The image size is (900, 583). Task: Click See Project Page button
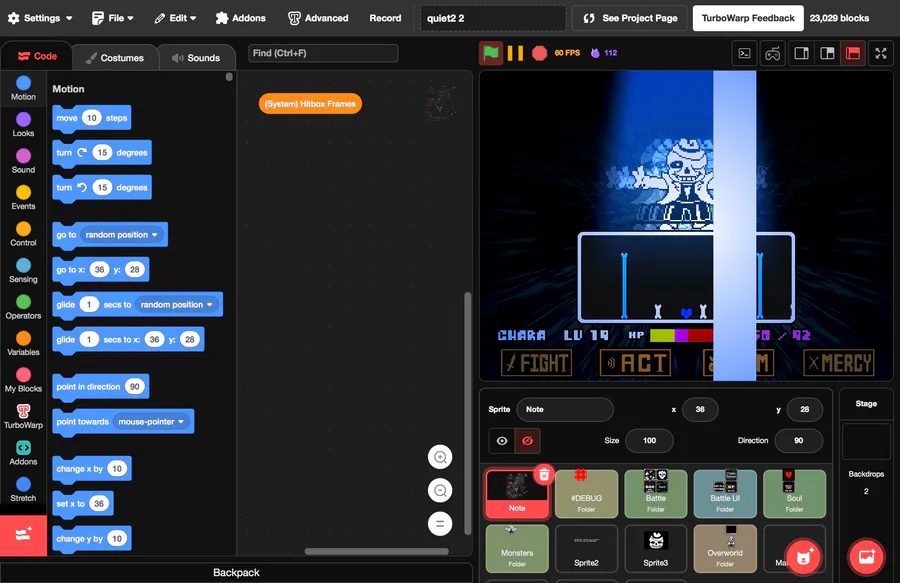pyautogui.click(x=630, y=18)
